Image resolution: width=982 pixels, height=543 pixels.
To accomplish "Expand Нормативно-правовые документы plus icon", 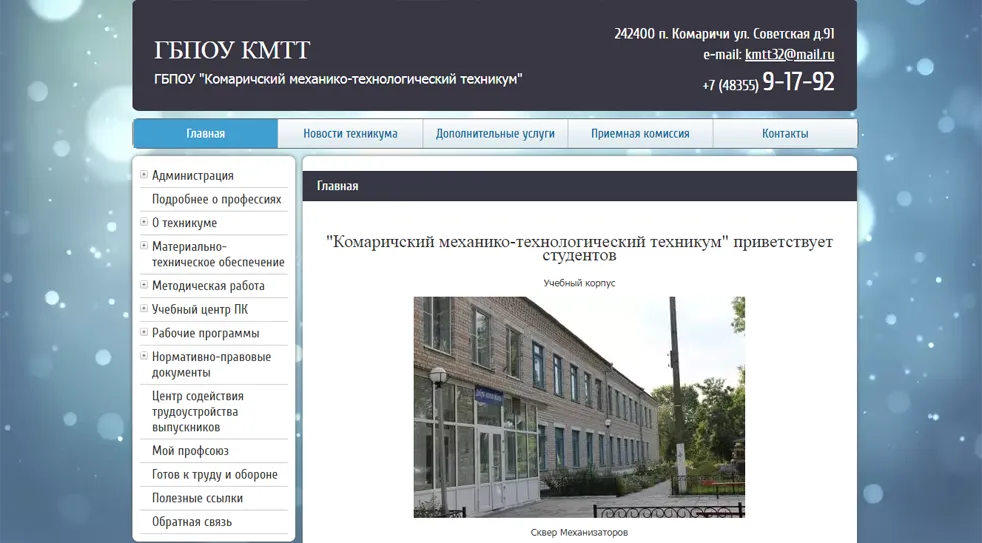I will point(144,356).
